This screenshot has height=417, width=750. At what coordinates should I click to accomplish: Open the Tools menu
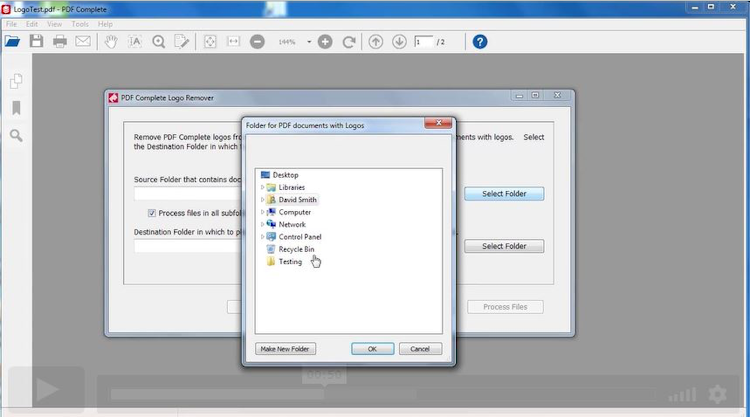[x=80, y=24]
